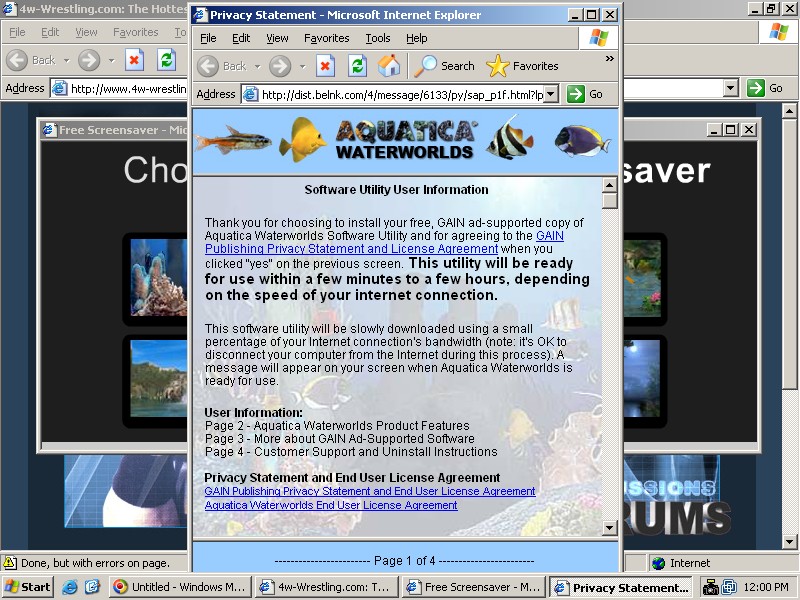Go to the Home page via house icon

pyautogui.click(x=389, y=66)
